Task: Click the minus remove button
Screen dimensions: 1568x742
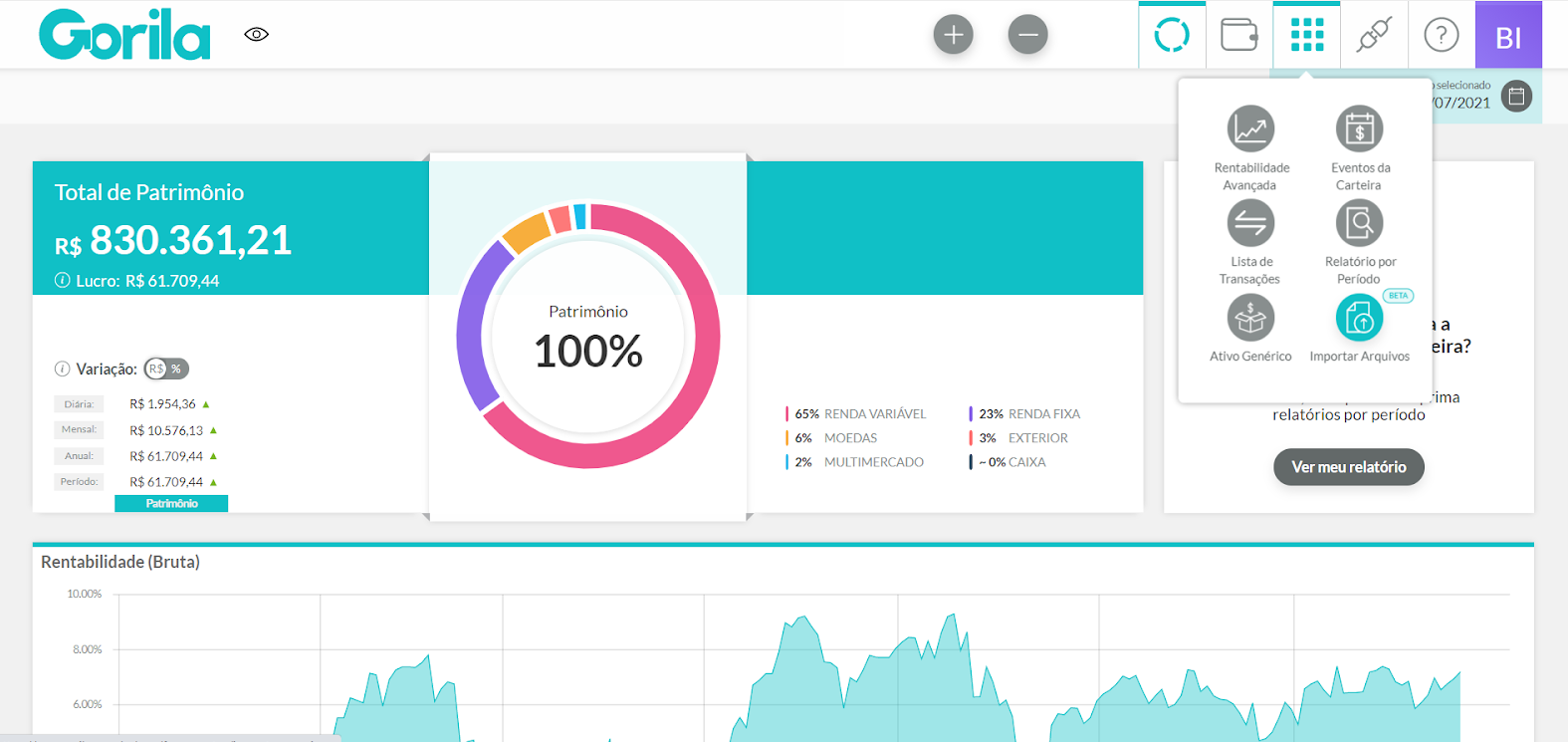Action: (1027, 35)
